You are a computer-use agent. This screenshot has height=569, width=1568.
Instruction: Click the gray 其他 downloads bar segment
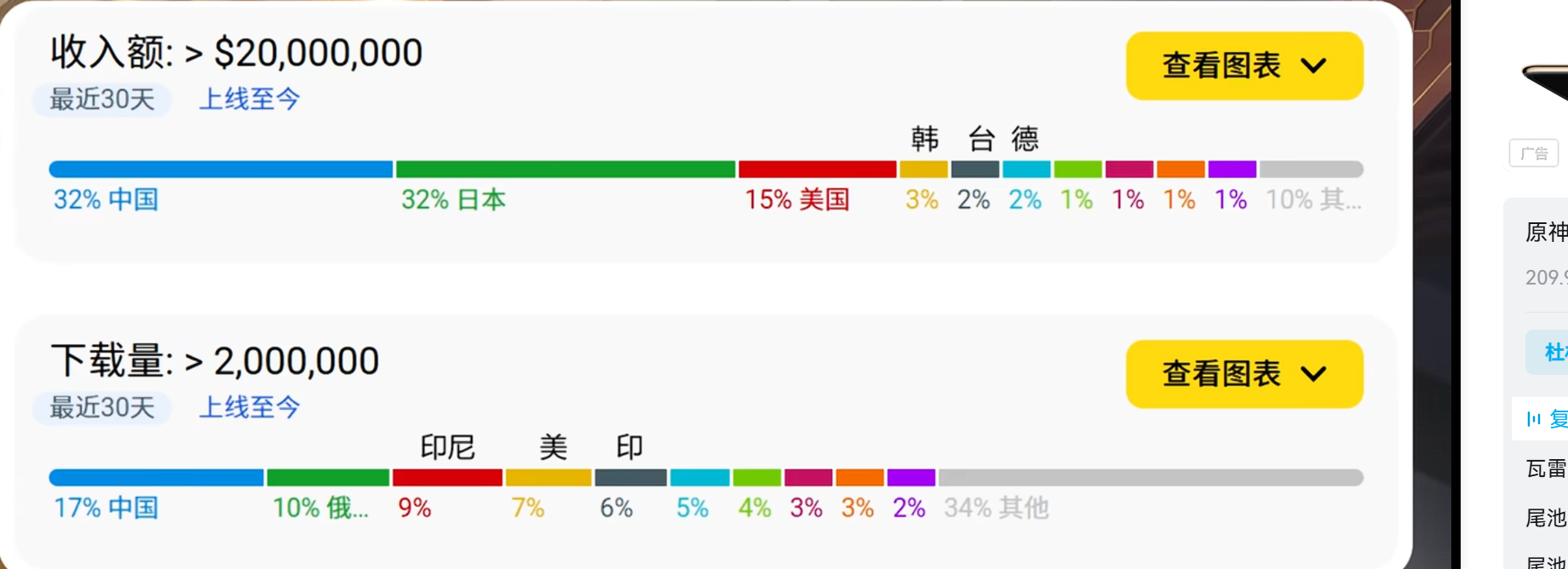click(x=1150, y=478)
